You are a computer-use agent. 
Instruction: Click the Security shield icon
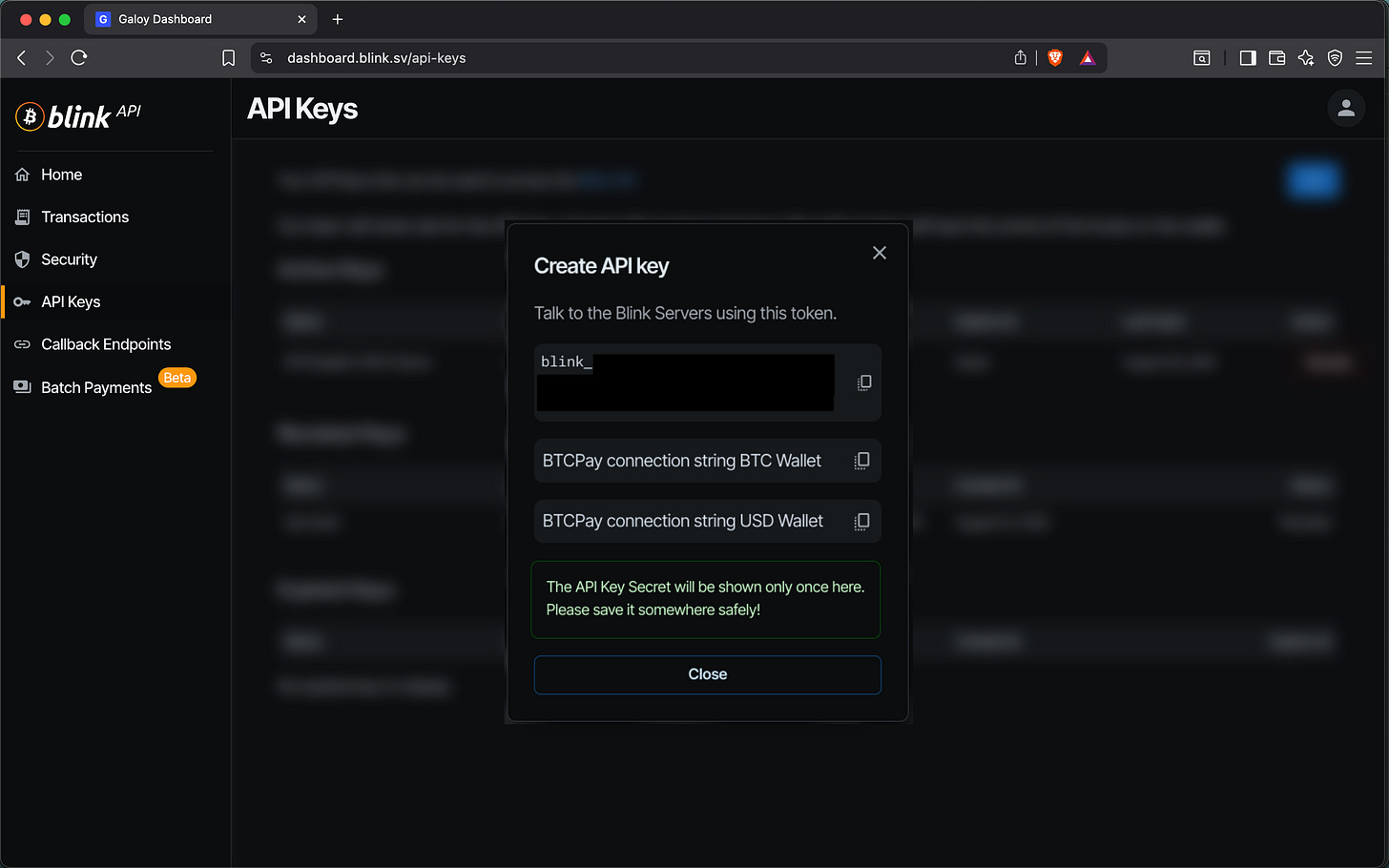tap(22, 259)
